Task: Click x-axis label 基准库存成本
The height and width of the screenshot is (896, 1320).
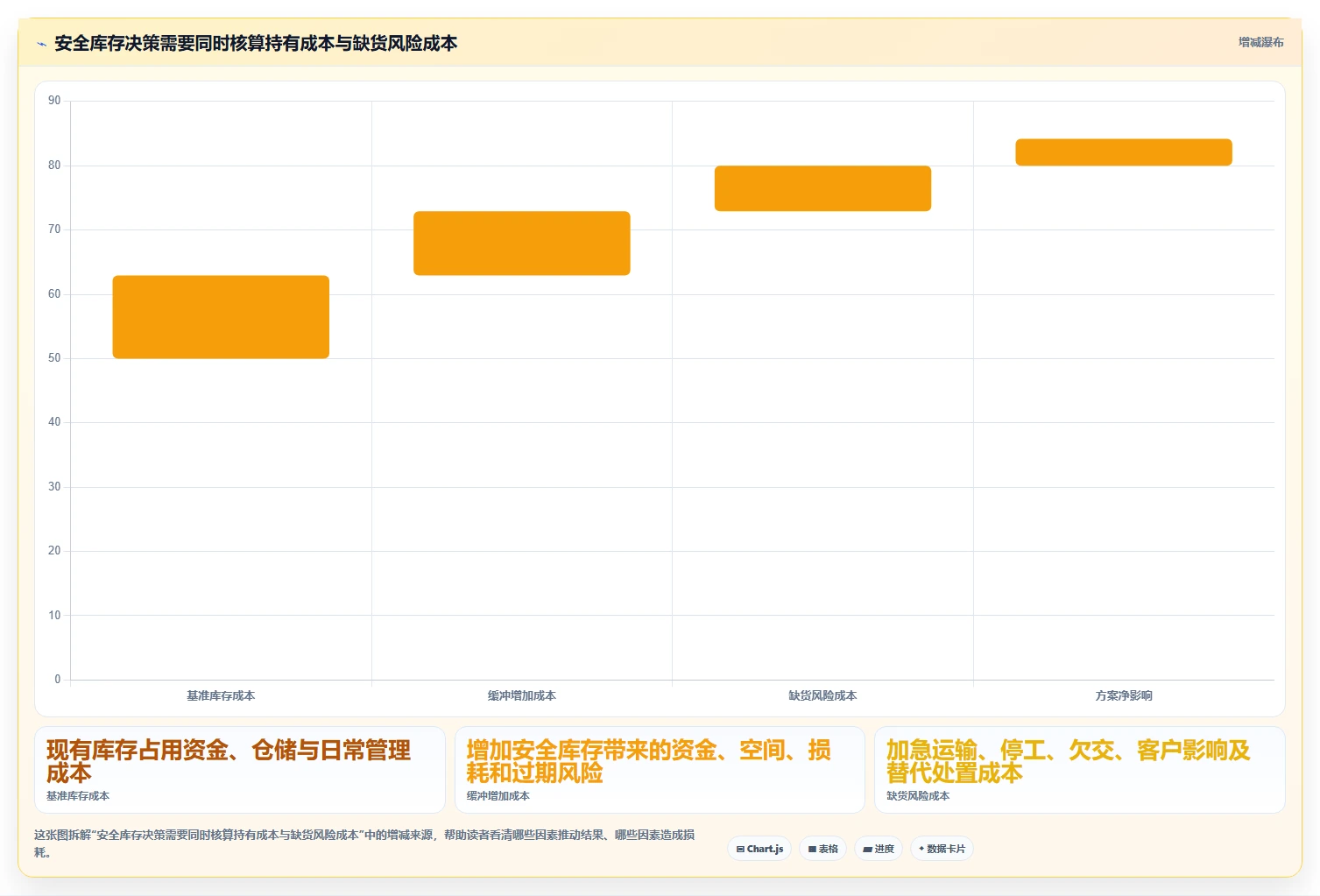Action: [x=221, y=695]
